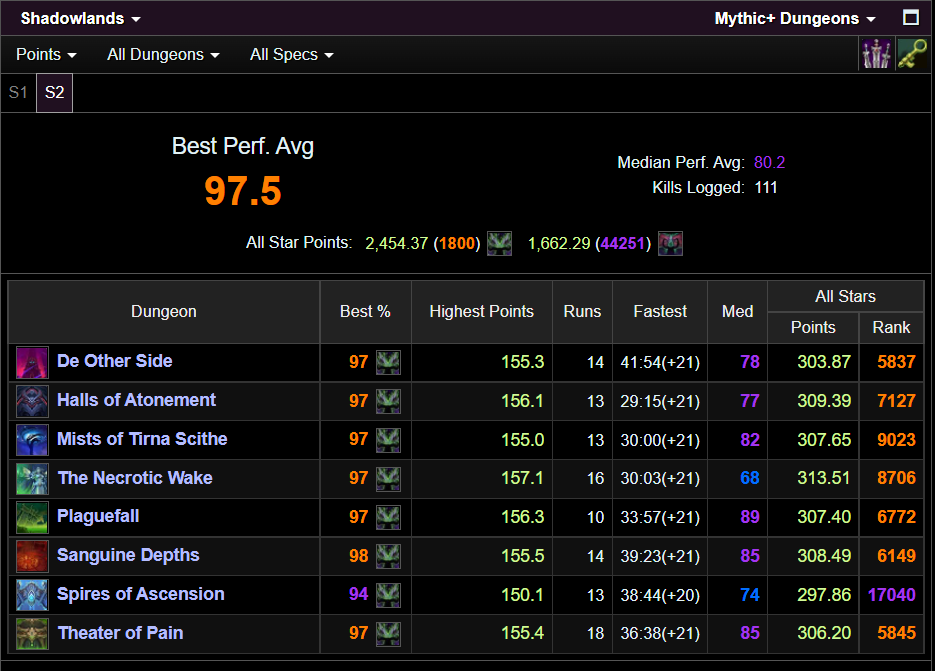
Task: Expand panel using the square window icon
Action: tap(911, 18)
